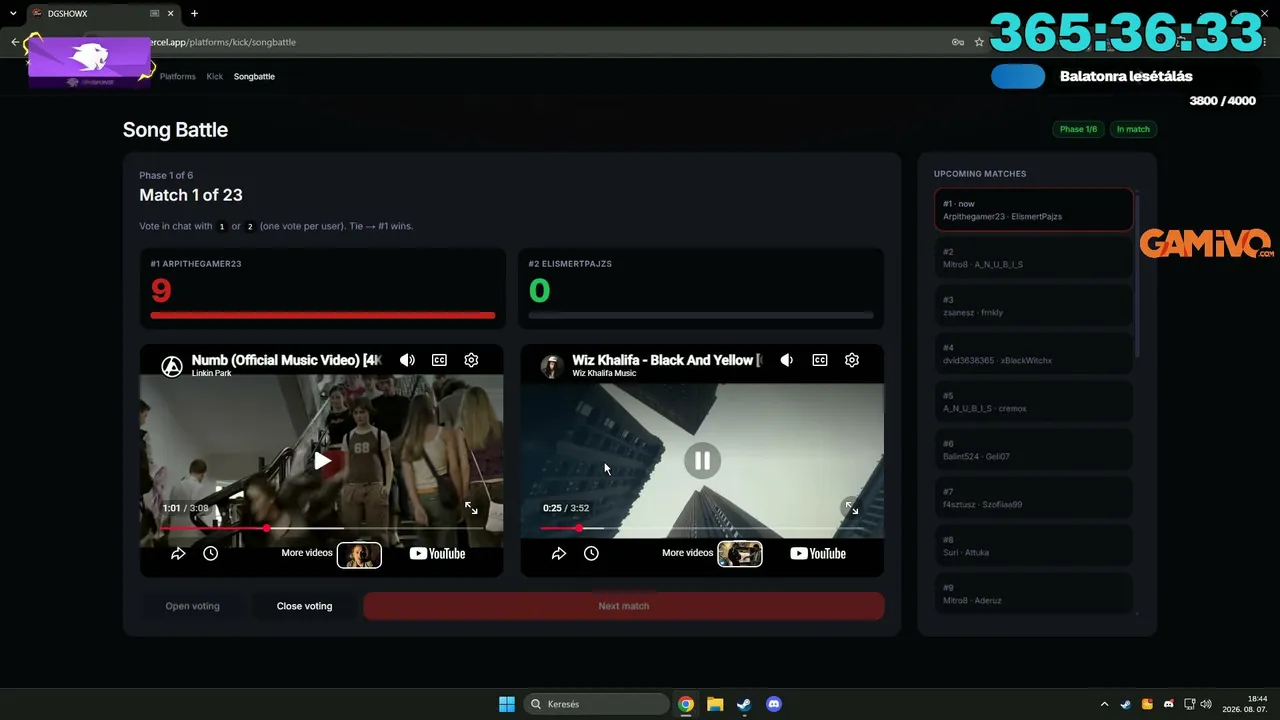Click the Keresés taskbar search box

pyautogui.click(x=596, y=704)
